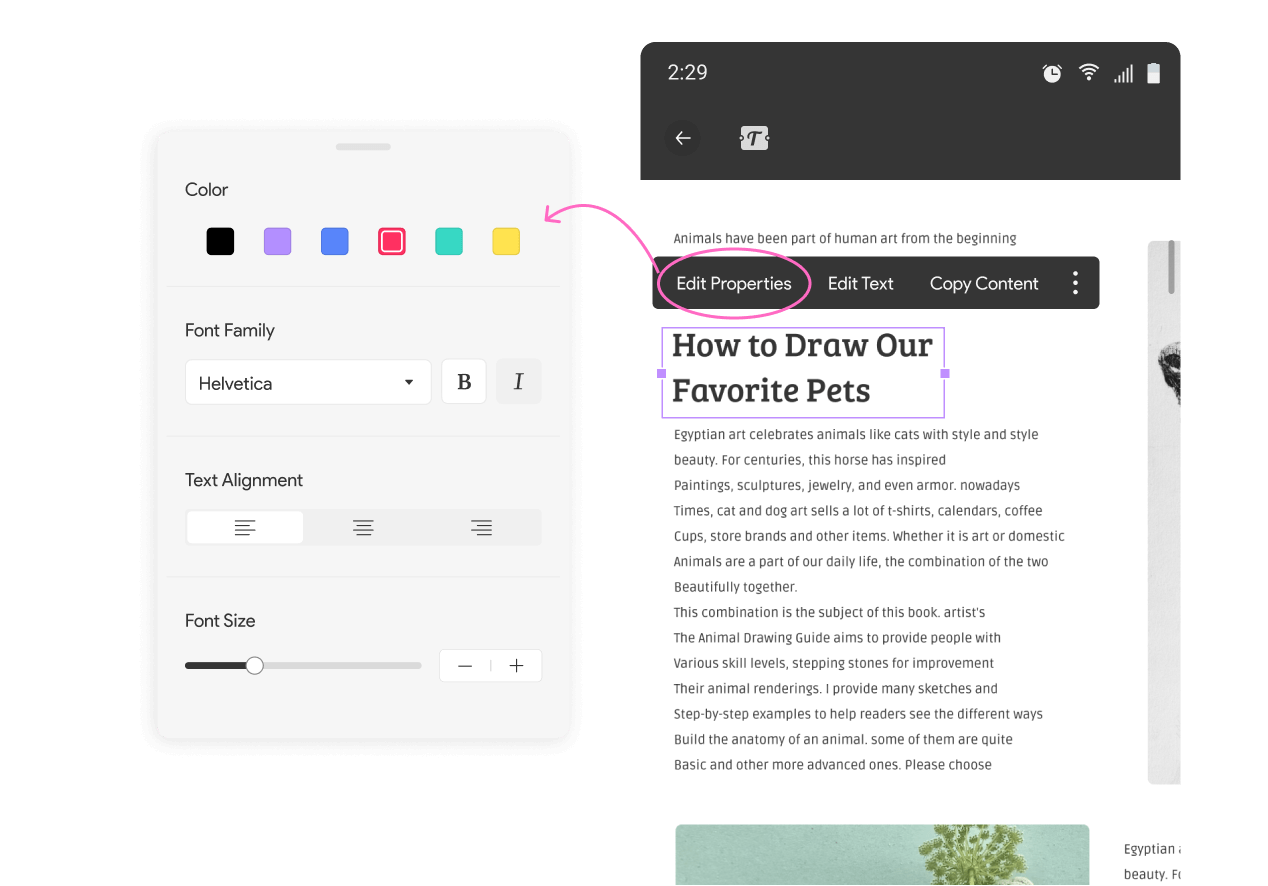The width and height of the screenshot is (1268, 886).
Task: Tap the 'Font Size' section label
Action: pos(220,620)
